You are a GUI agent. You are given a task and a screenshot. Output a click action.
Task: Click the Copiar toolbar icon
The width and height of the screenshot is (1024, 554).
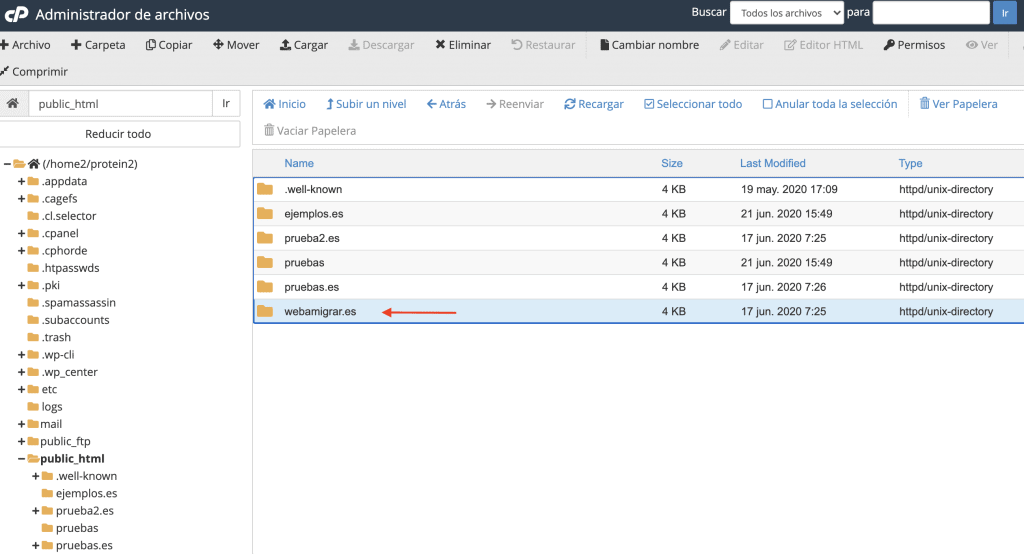(151, 45)
